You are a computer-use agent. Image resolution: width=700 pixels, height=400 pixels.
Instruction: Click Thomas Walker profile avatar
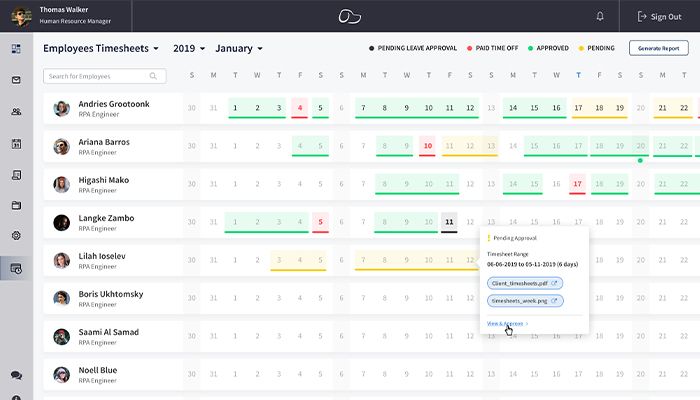pyautogui.click(x=21, y=17)
